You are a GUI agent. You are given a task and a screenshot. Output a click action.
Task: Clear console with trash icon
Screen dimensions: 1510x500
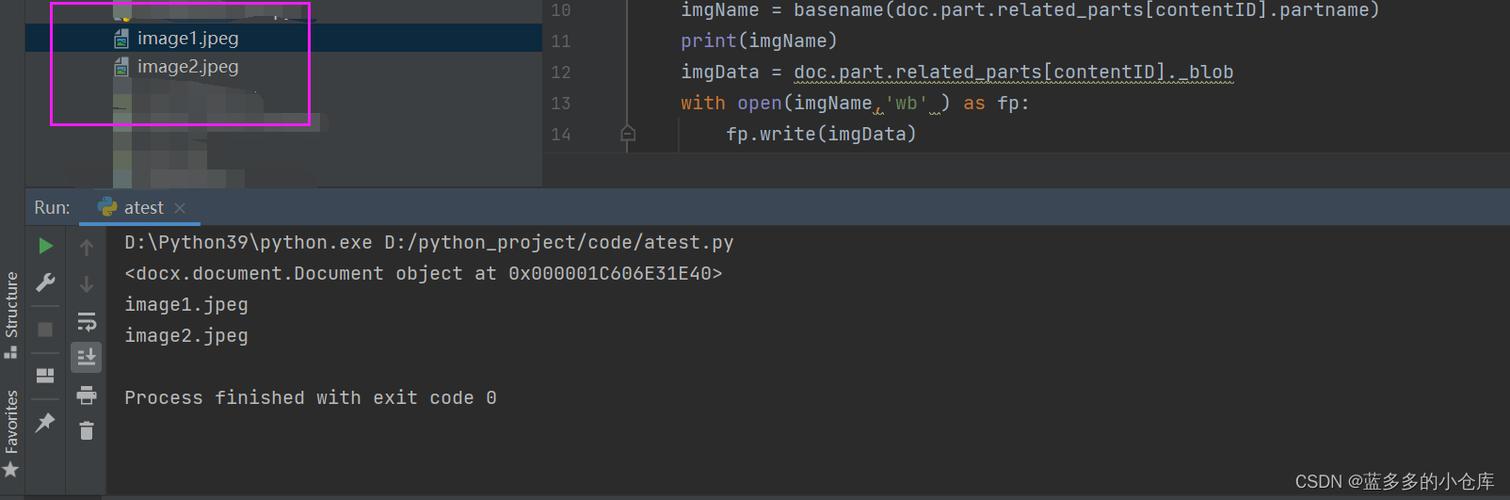[x=87, y=430]
